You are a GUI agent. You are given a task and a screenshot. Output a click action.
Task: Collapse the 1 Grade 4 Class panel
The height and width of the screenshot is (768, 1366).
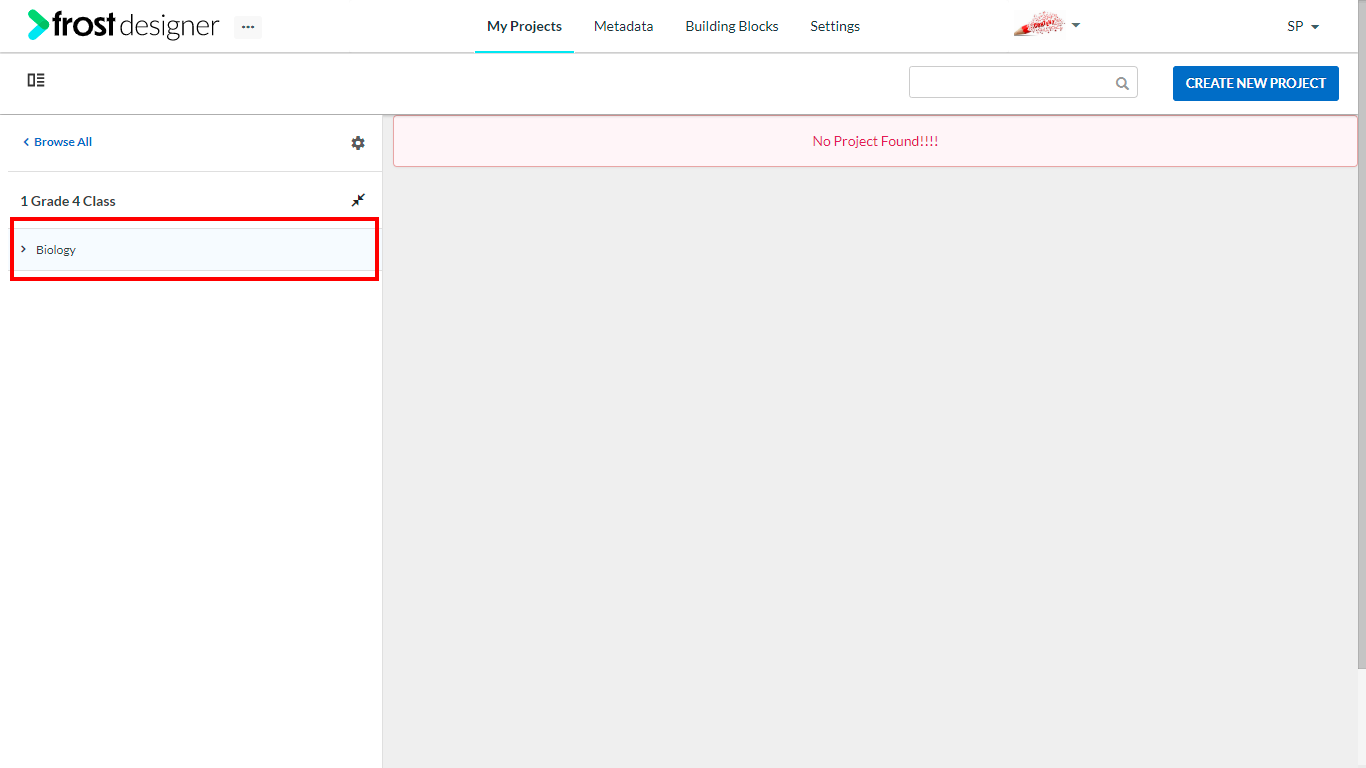click(358, 200)
